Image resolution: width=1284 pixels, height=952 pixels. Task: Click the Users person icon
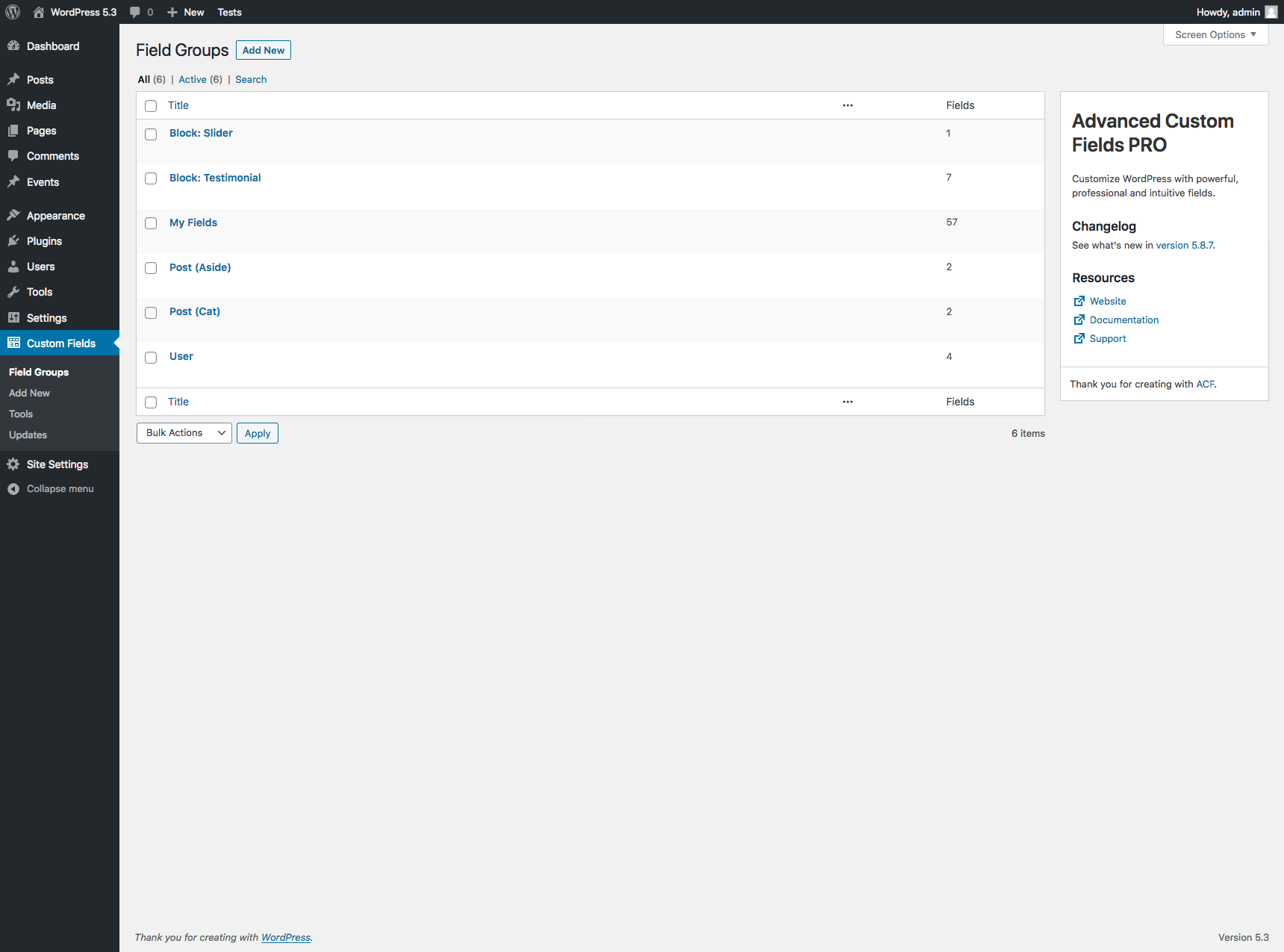click(x=13, y=267)
